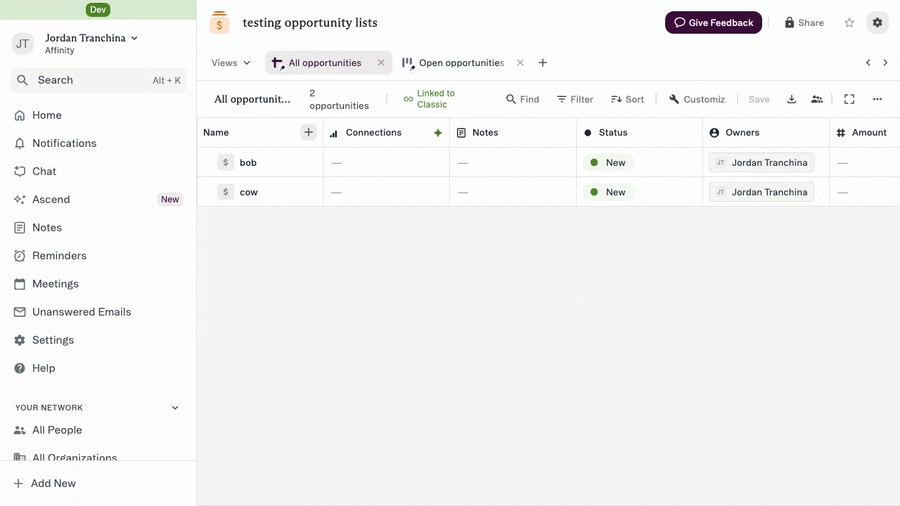This screenshot has width=900, height=506.
Task: Click empty Connections cell in cow row
Action: 386,192
